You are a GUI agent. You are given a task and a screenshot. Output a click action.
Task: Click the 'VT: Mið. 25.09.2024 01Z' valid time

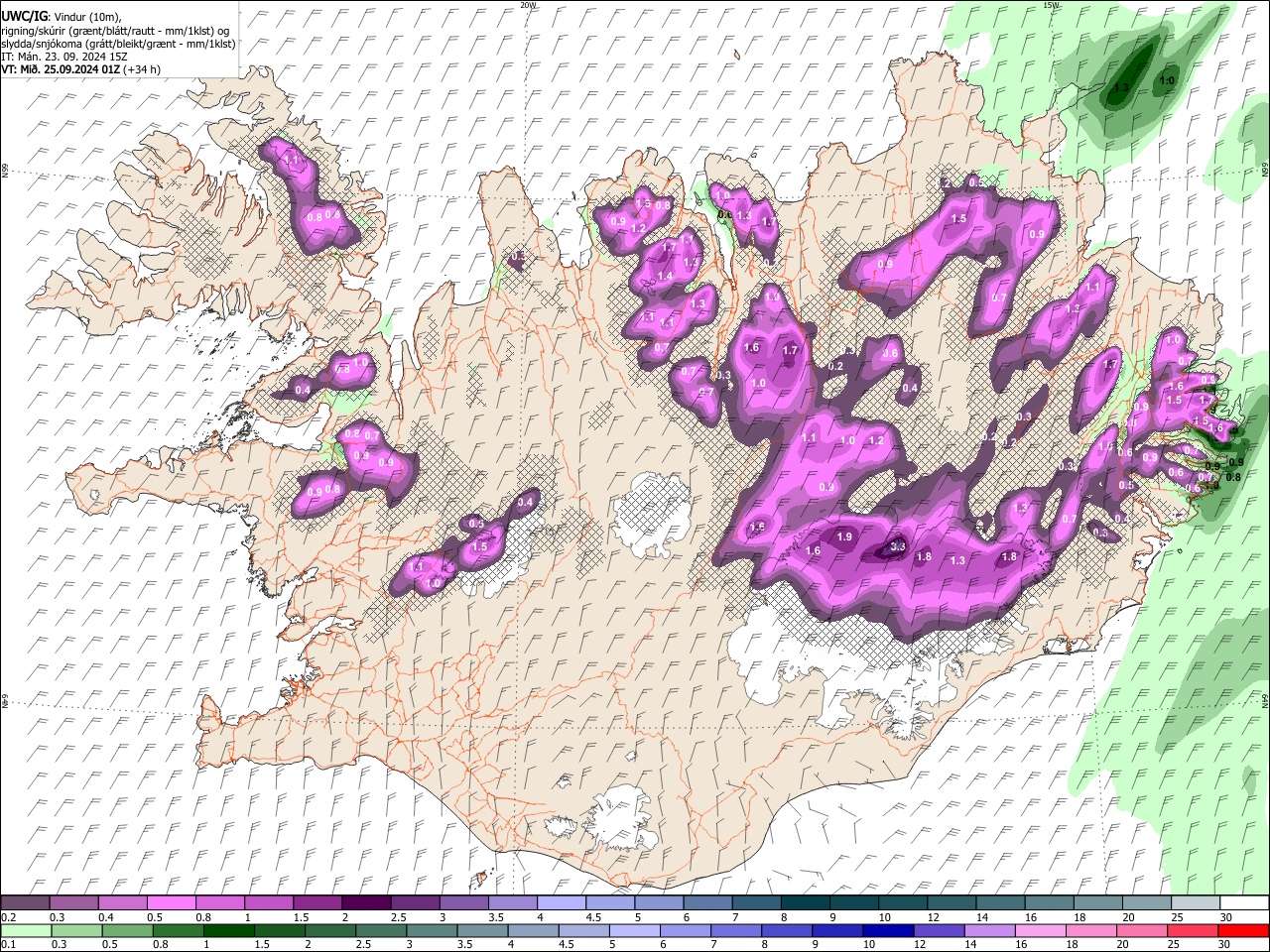60,68
